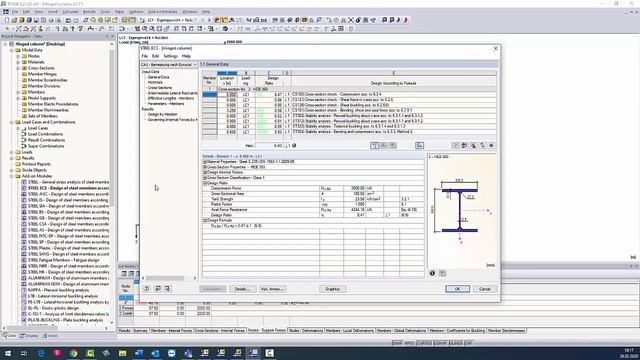Click OK in STEEL EC3 dialog

(x=457, y=289)
